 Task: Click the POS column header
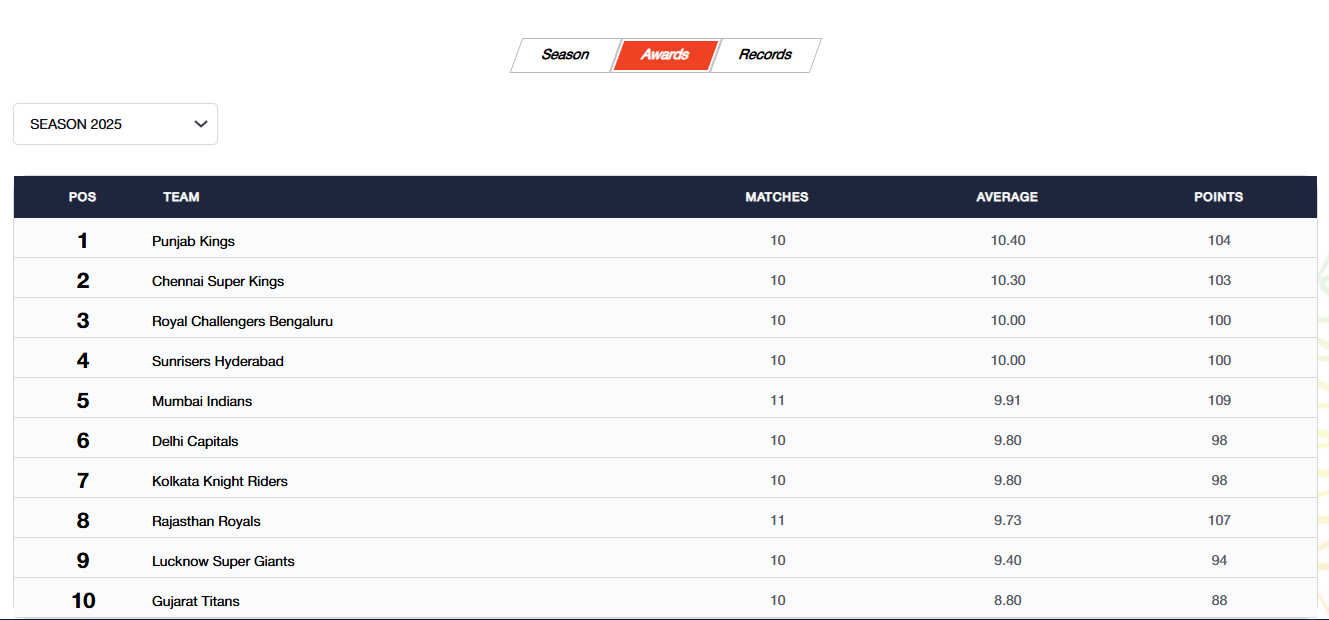tap(82, 197)
